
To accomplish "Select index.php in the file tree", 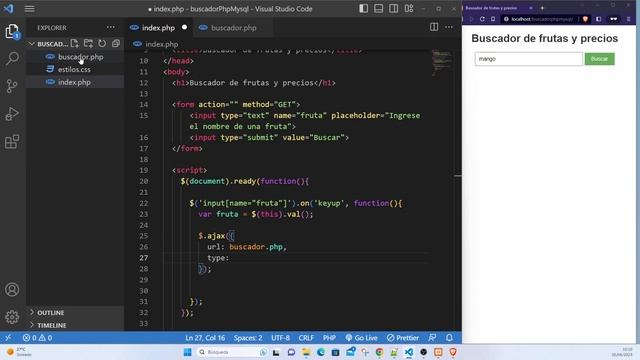I will (x=74, y=82).
